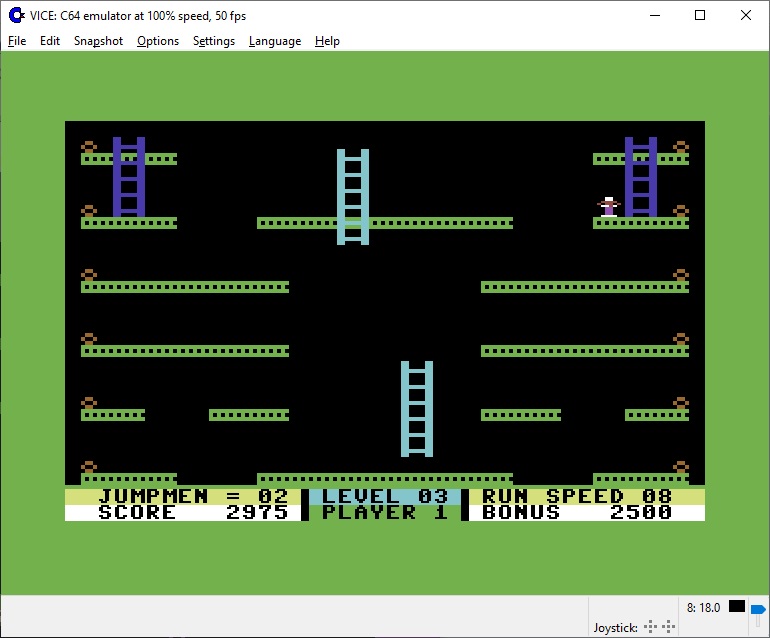Click the blue slider handle in status bar
770x638 pixels.
click(758, 610)
